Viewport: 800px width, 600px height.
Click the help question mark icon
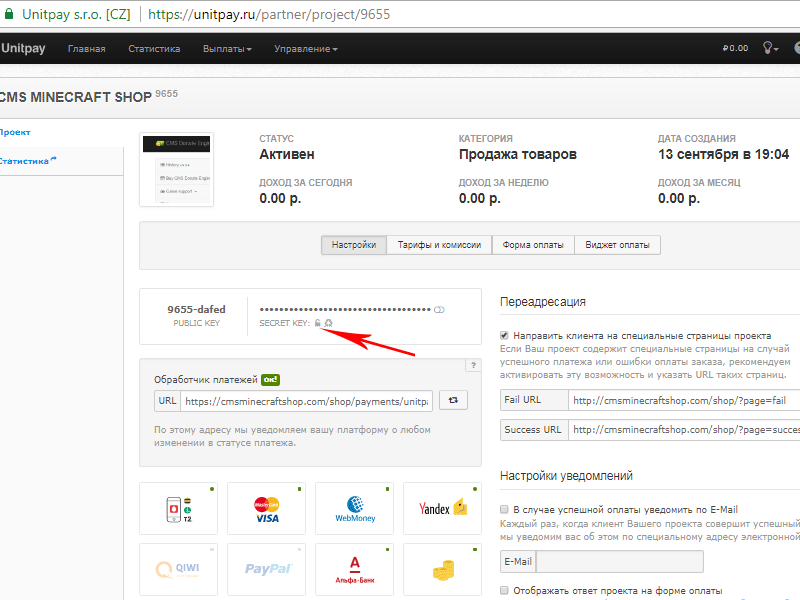point(474,366)
